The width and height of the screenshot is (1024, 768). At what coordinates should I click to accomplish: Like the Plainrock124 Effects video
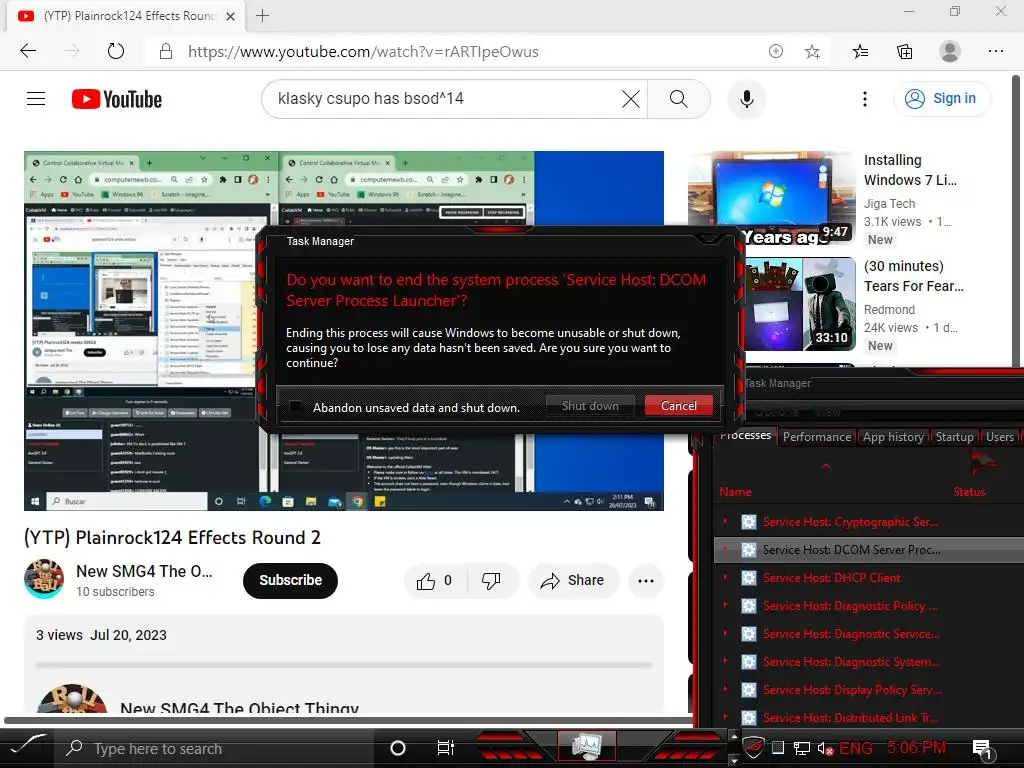coord(434,581)
